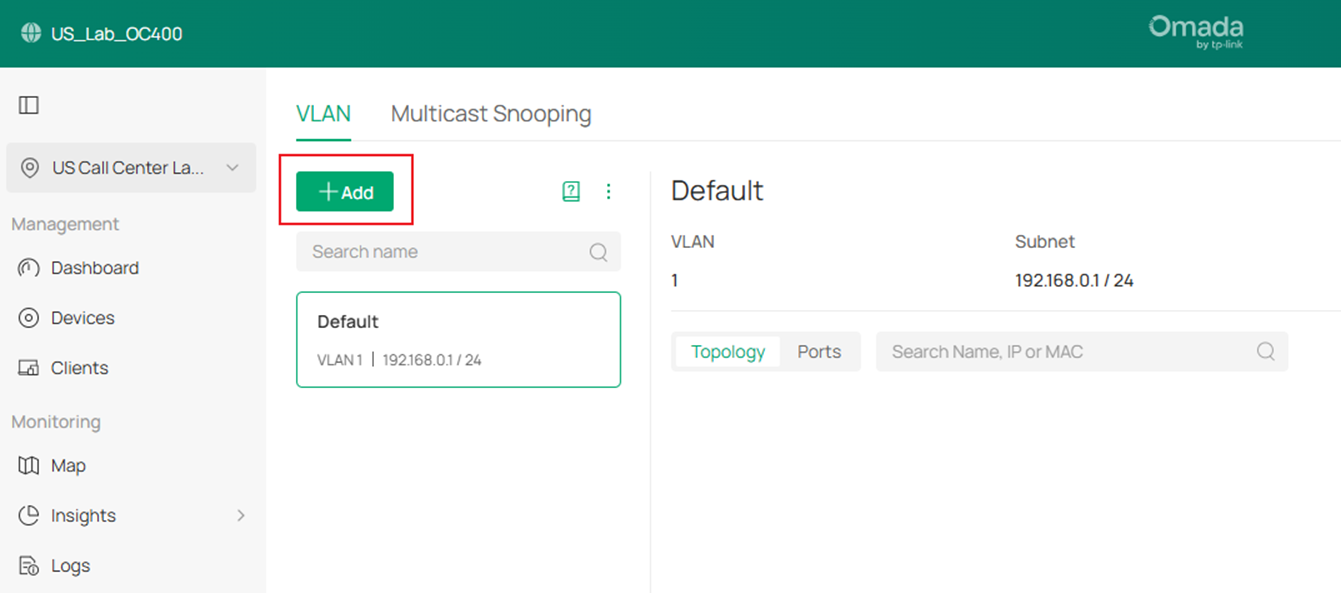1341x593 pixels.
Task: Select the VLAN tab
Action: [324, 113]
